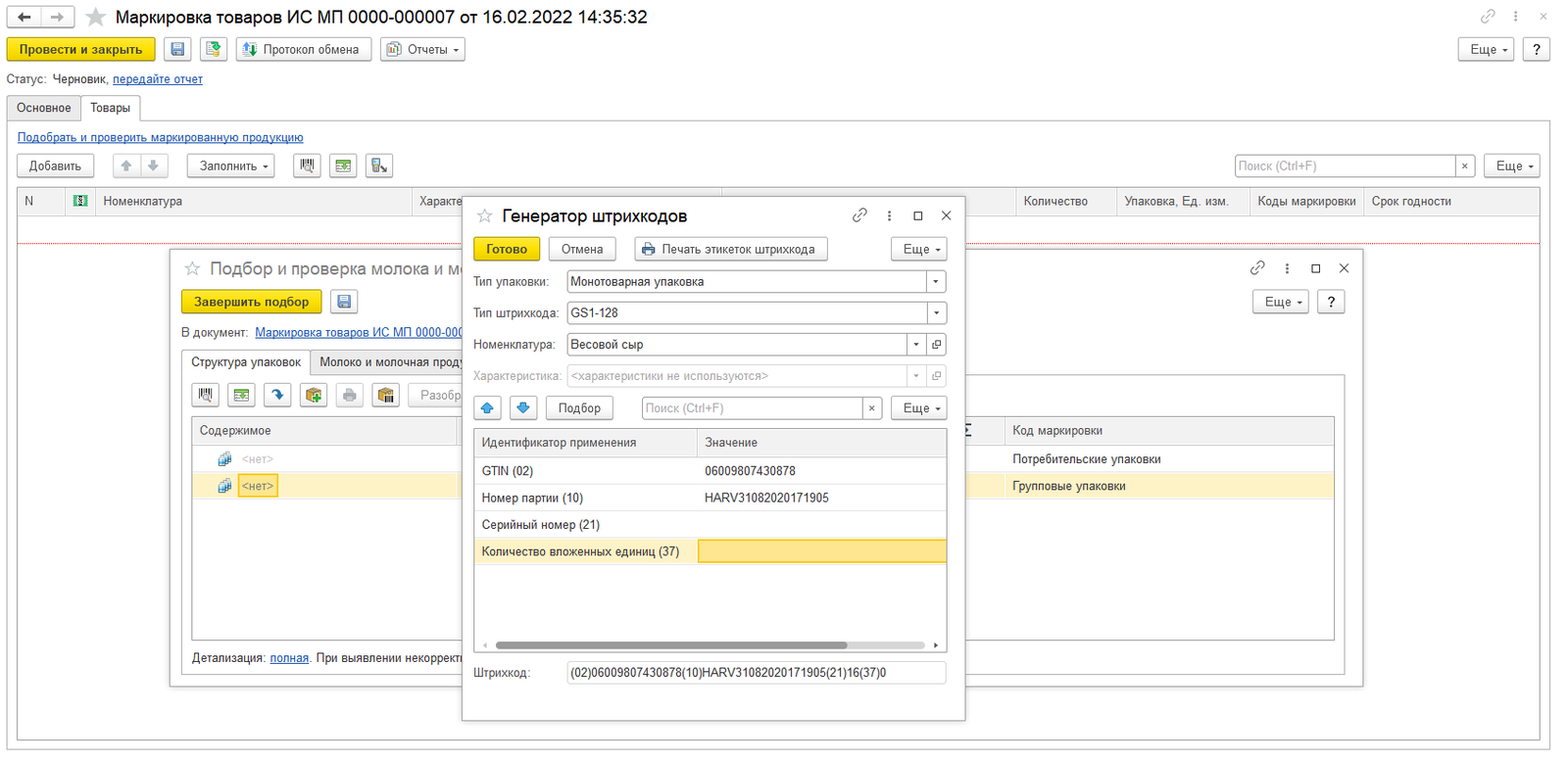Click the barcode scanner icon in goods toolbar

[x=307, y=166]
